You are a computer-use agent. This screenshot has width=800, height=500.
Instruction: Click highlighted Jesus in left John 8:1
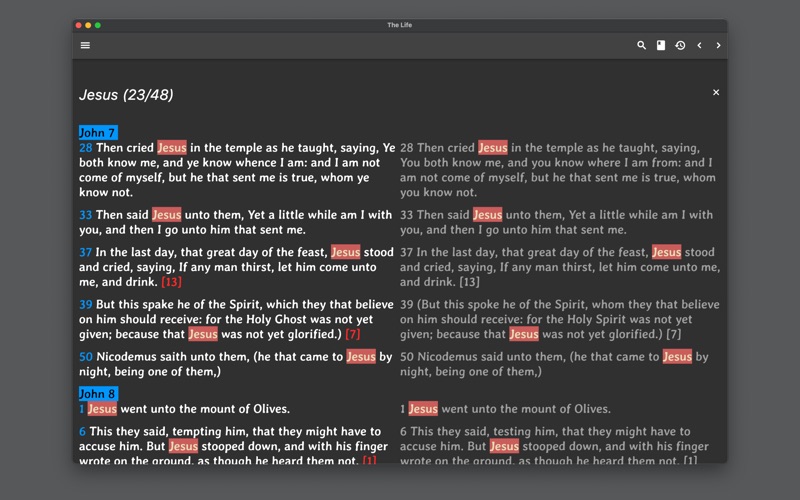(103, 409)
